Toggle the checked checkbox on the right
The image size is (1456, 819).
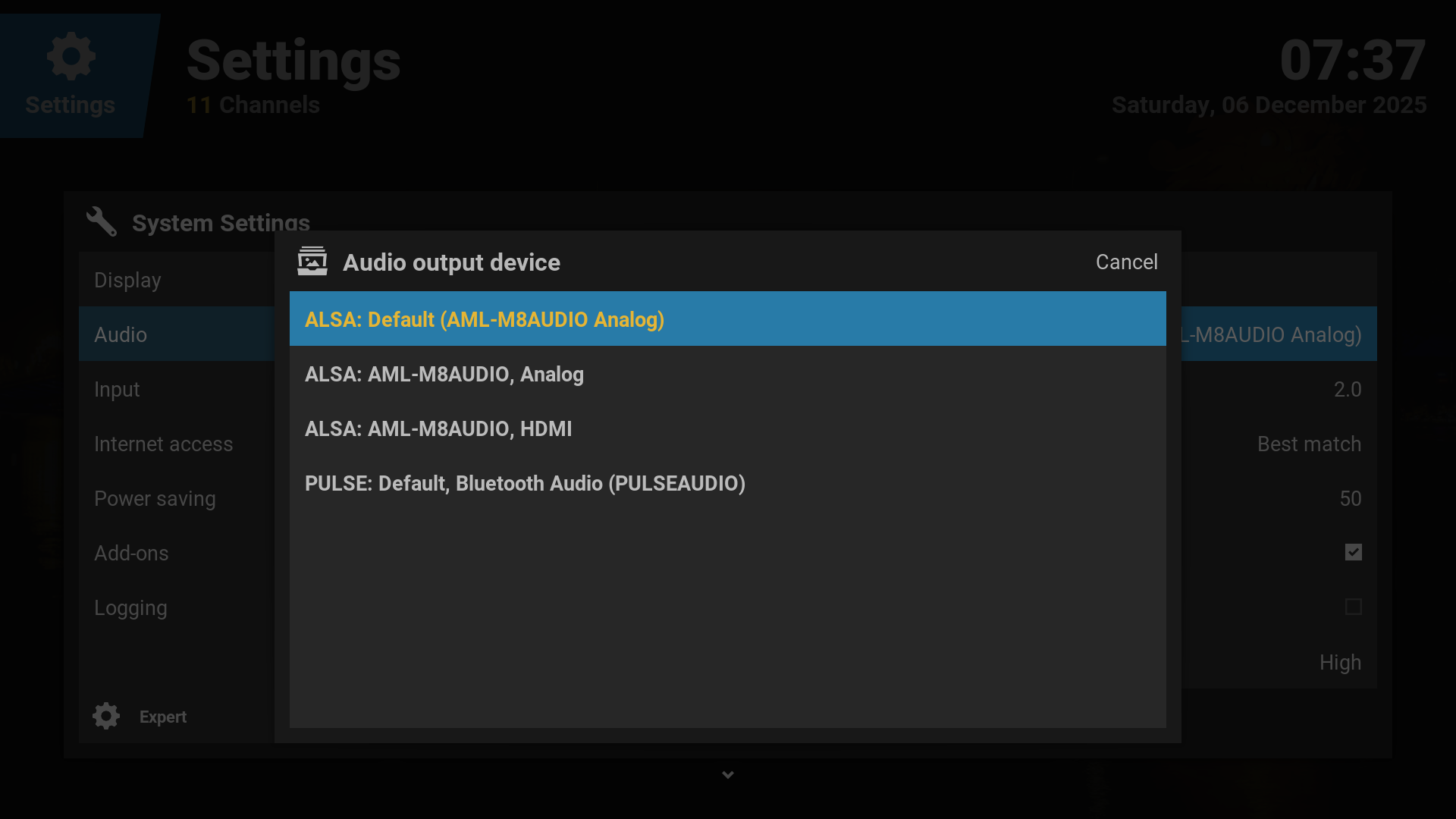1353,552
